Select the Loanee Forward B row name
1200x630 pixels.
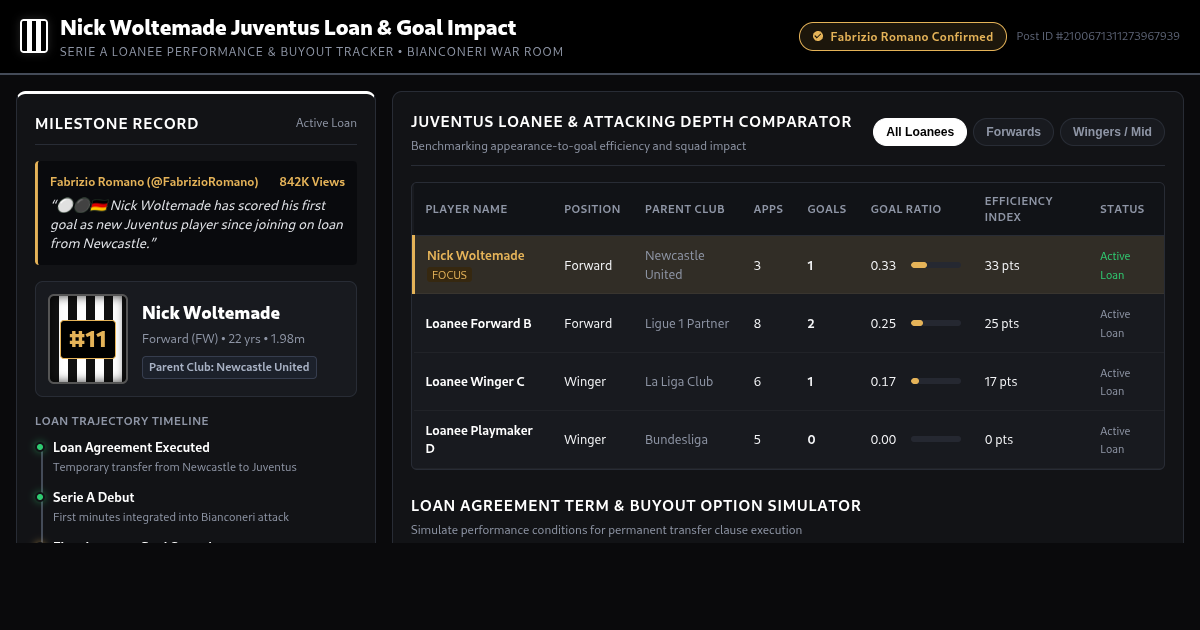479,323
